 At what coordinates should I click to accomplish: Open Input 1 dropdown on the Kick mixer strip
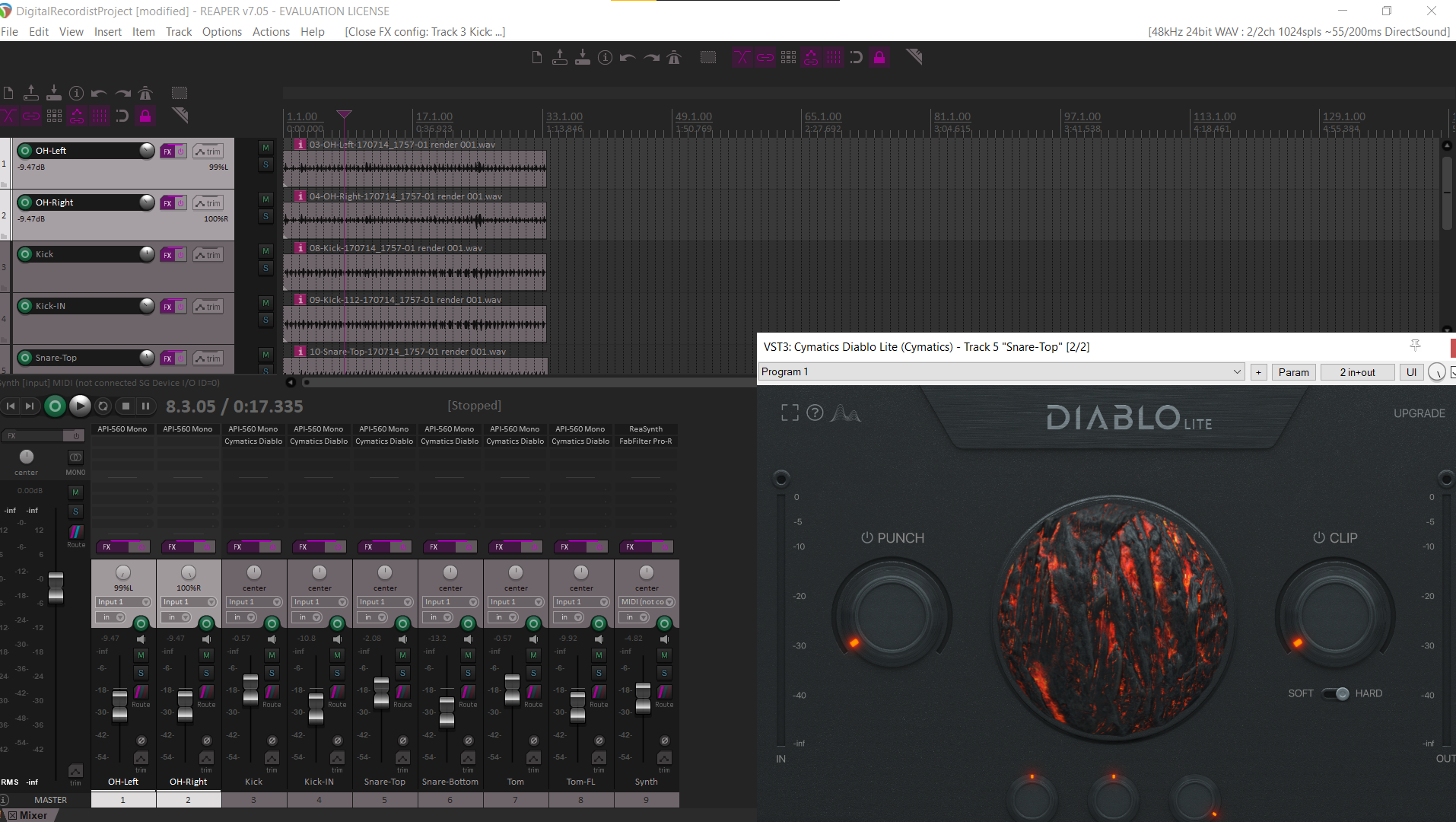pos(254,602)
